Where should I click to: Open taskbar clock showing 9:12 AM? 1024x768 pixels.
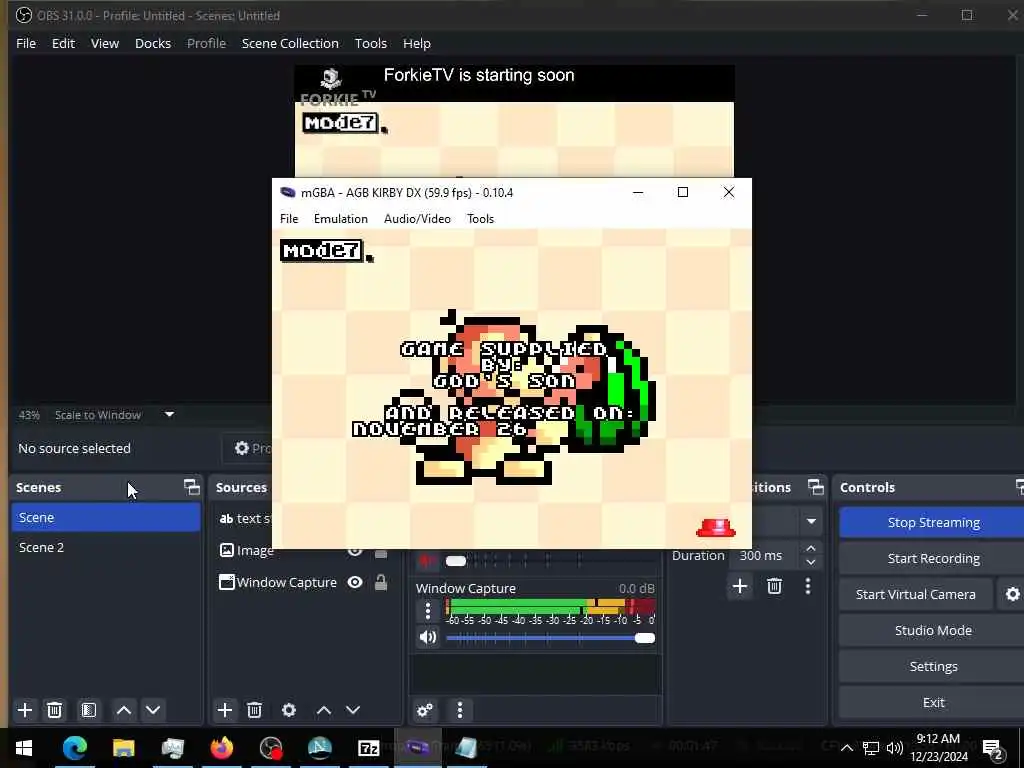pos(938,748)
